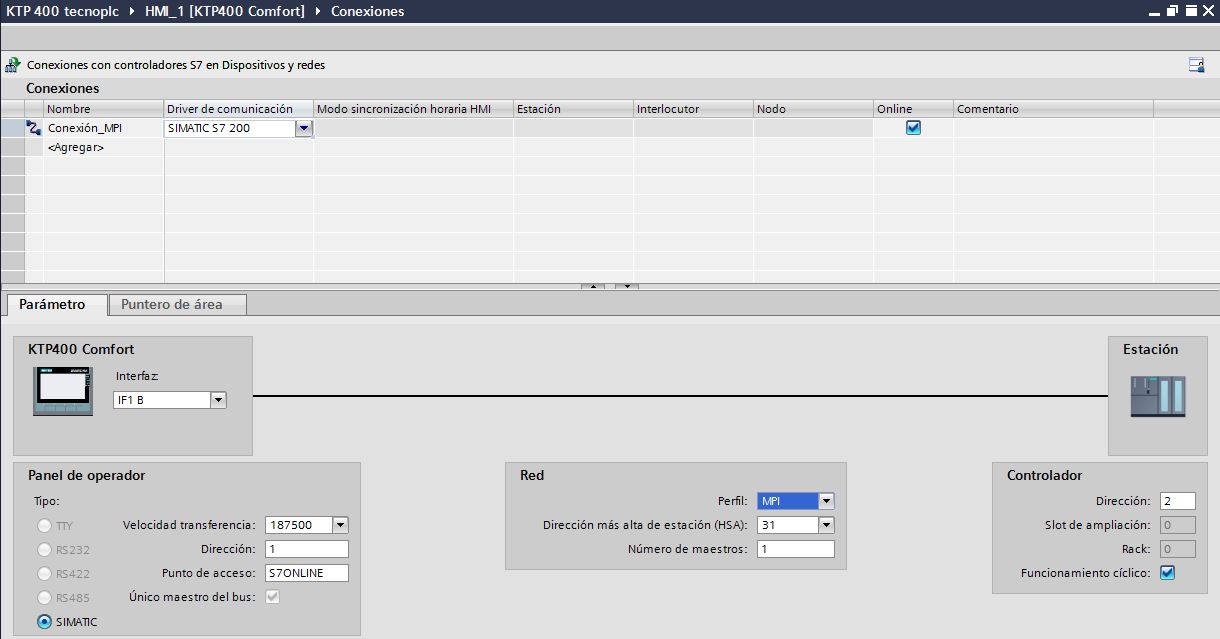Open the Perfil MPI dropdown
This screenshot has height=639, width=1220.
coord(825,500)
